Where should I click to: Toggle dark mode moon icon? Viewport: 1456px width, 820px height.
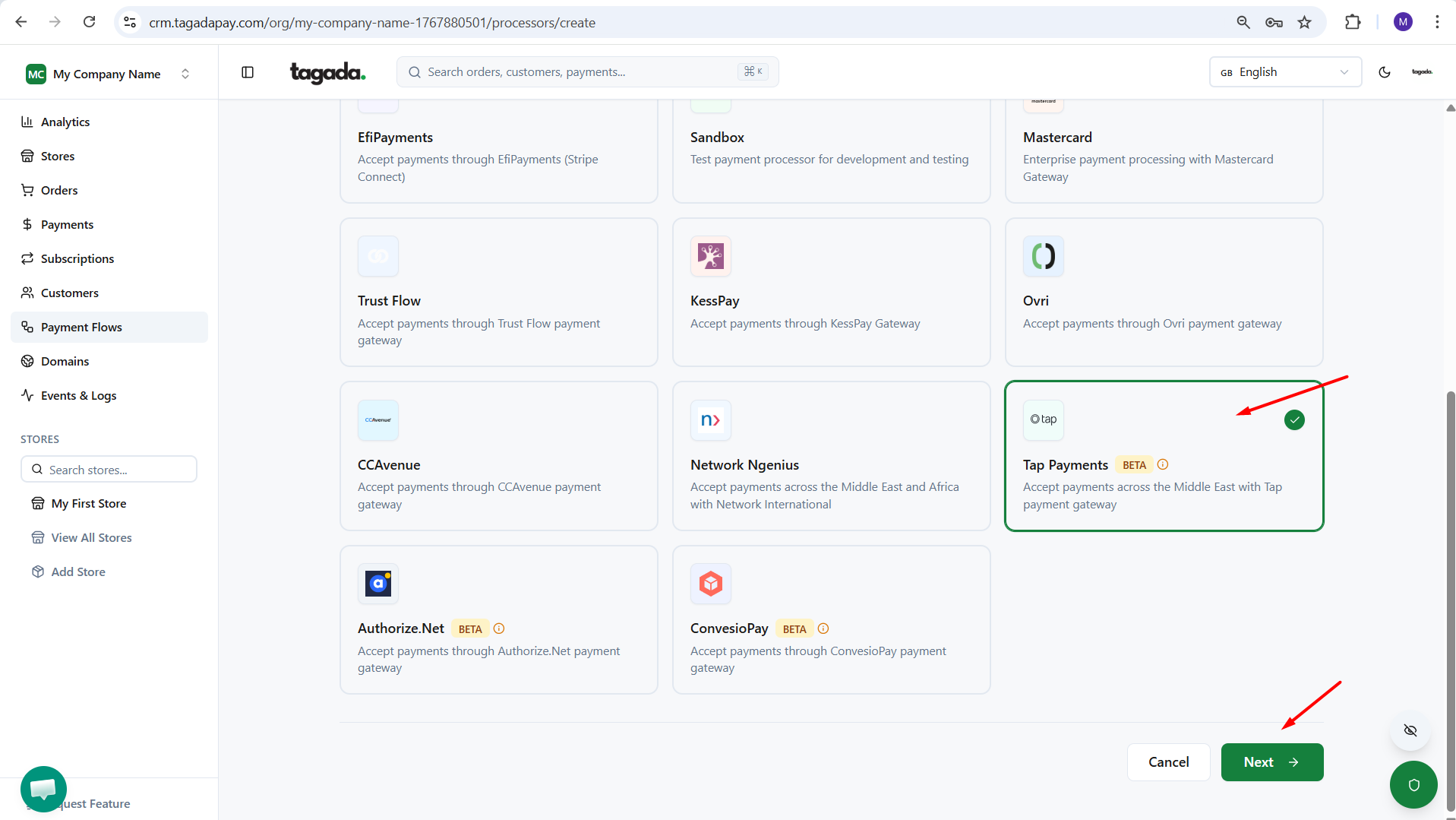pyautogui.click(x=1384, y=72)
